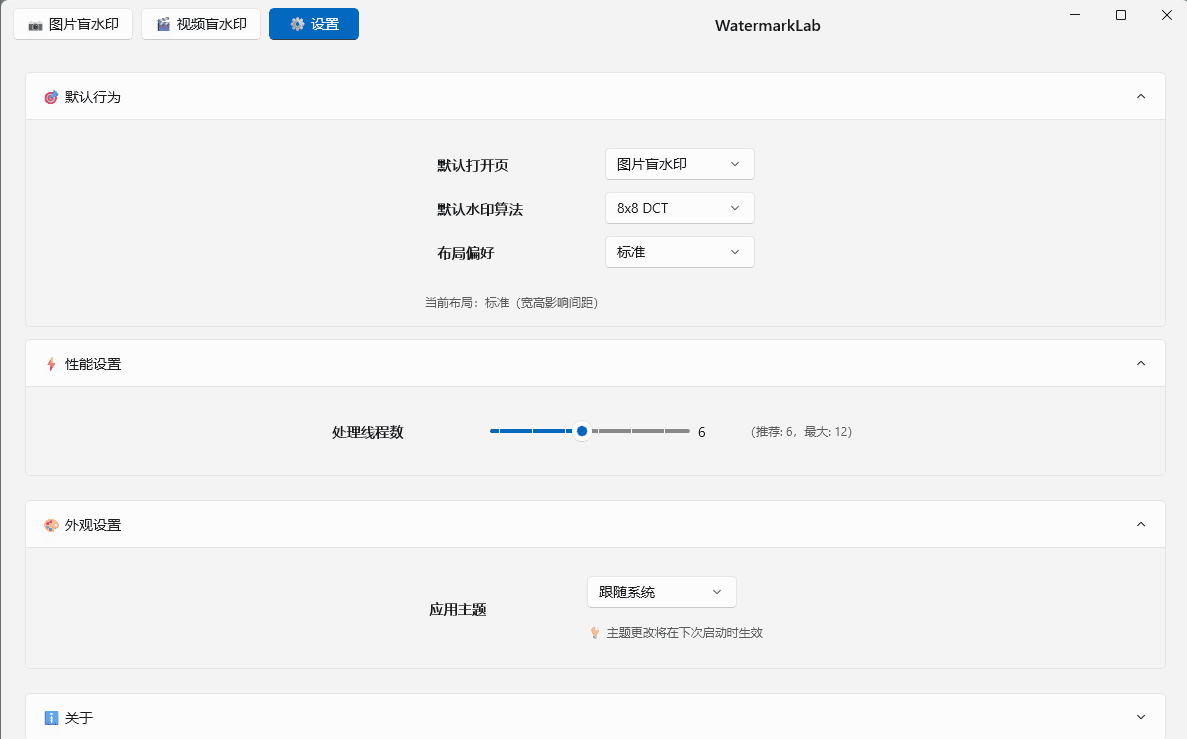
Task: Switch to the 视频盲水印 tab
Action: pyautogui.click(x=201, y=25)
